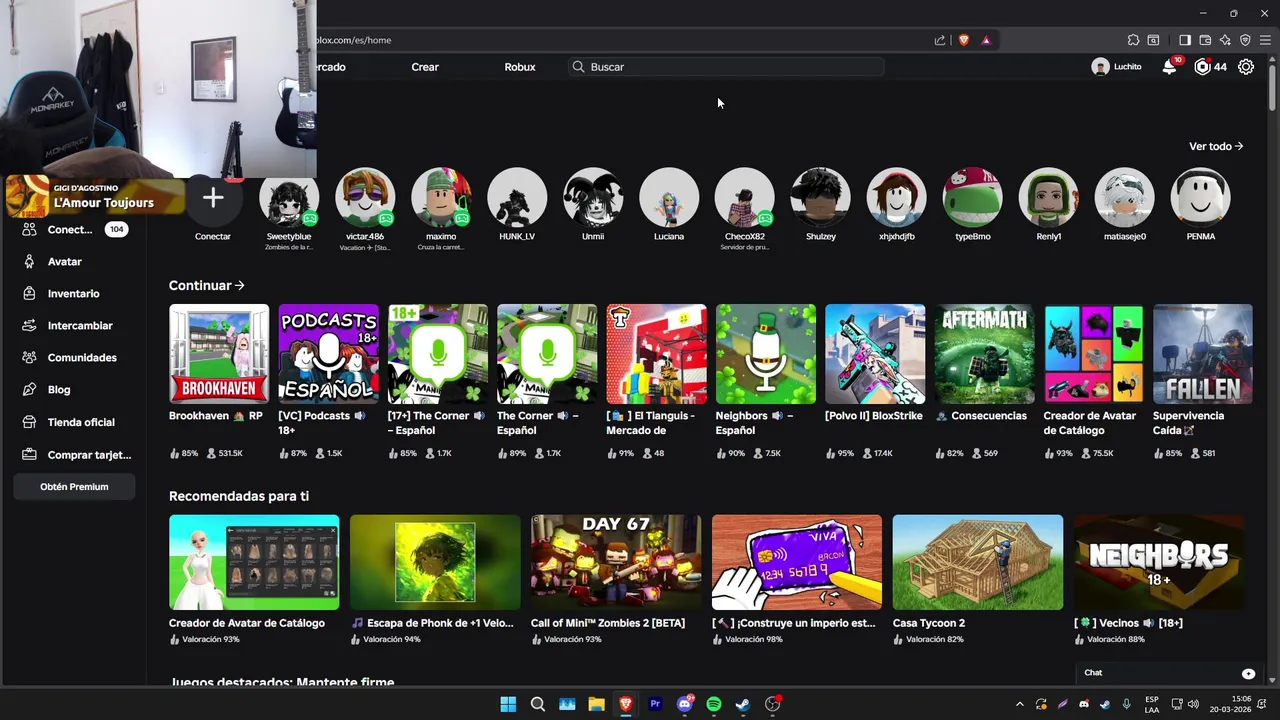This screenshot has height=720, width=1280.
Task: Open friend typeBmo's avatar
Action: 973,197
